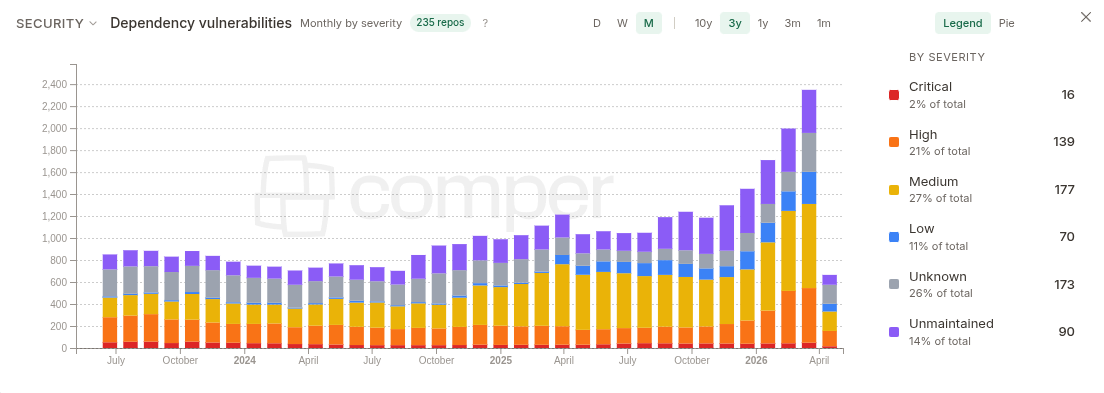Select monthly (M) granularity
The image size is (1104, 393).
(648, 23)
